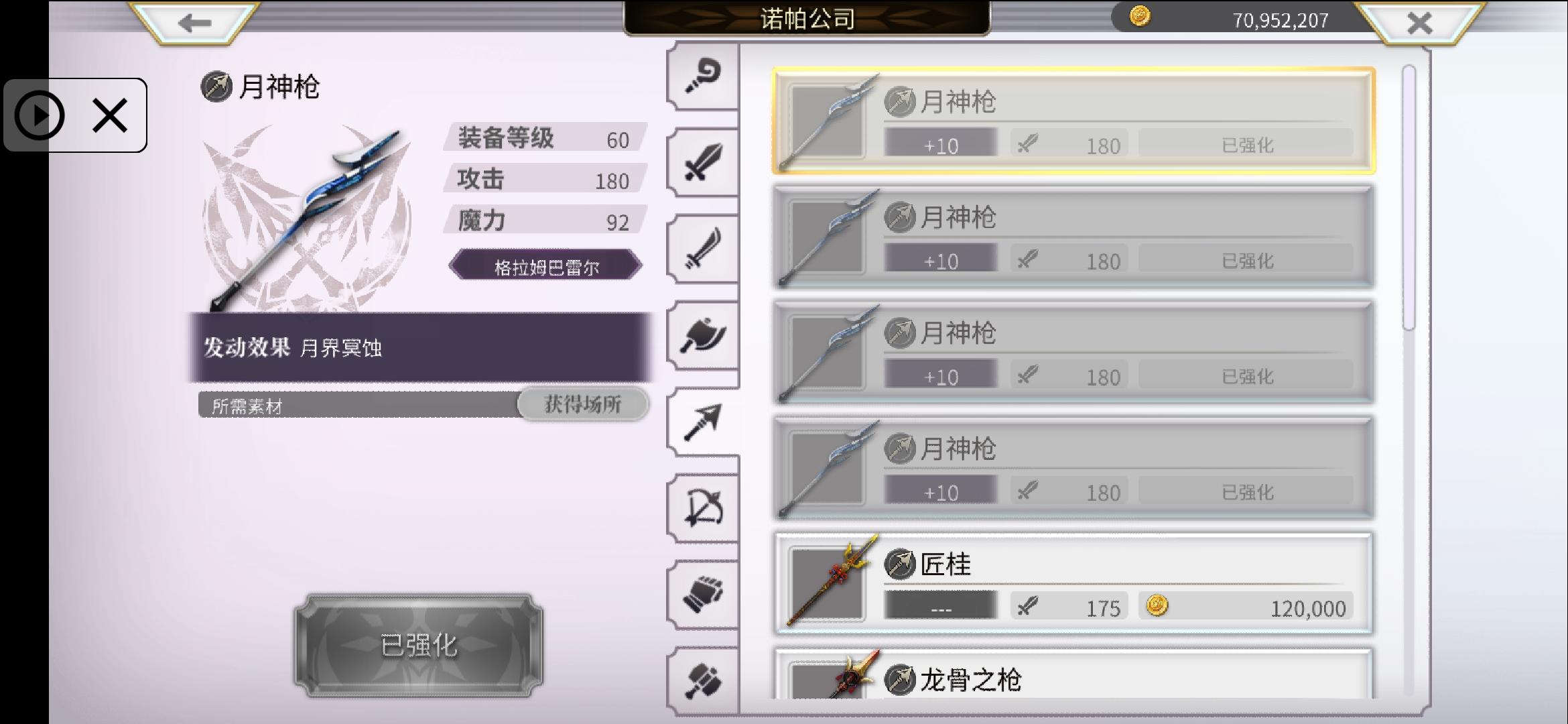
Task: Open the axe weapon category tab
Action: point(703,335)
